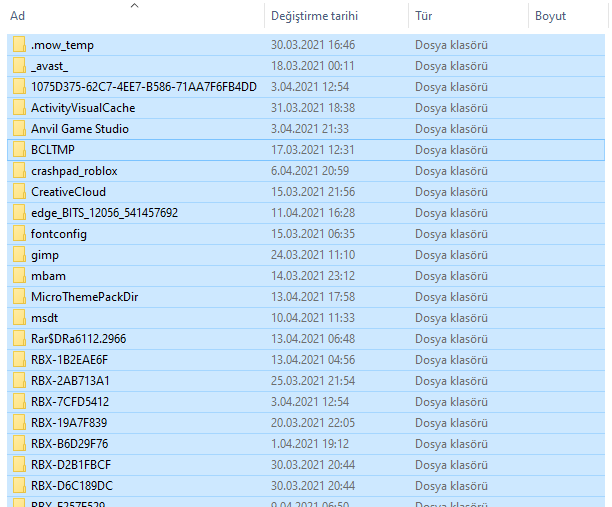Select the RBX-19A7F839 folder name
The image size is (612, 507).
point(69,423)
